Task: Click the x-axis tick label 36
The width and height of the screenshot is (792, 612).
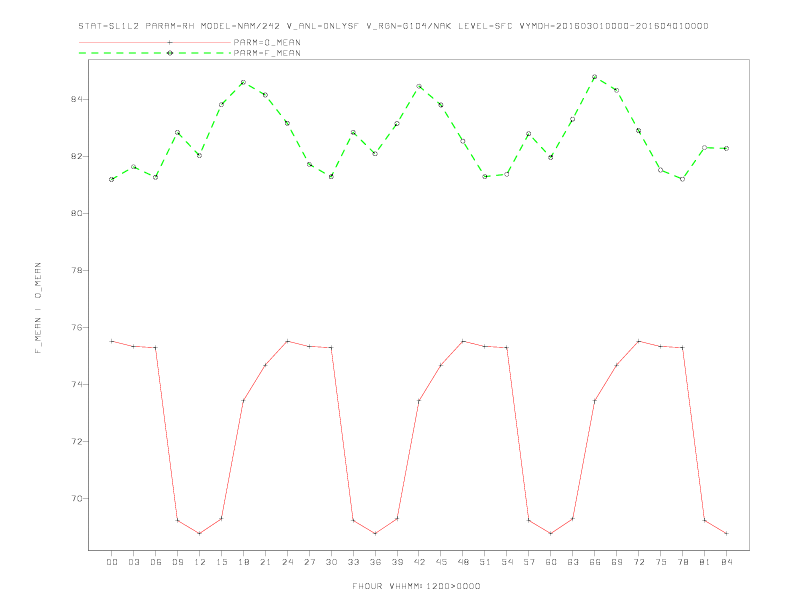Action: coord(375,562)
